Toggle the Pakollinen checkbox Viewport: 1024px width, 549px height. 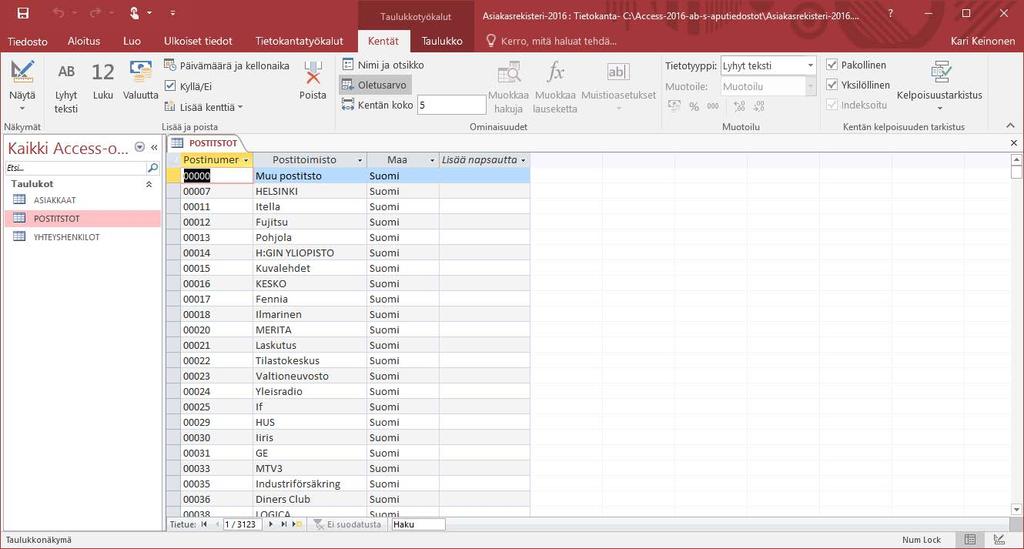[832, 65]
